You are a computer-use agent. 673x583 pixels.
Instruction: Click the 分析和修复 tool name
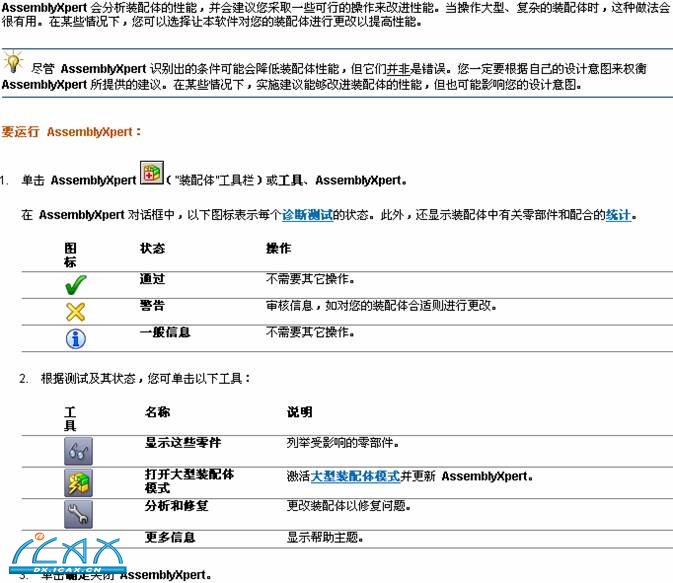coord(176,506)
